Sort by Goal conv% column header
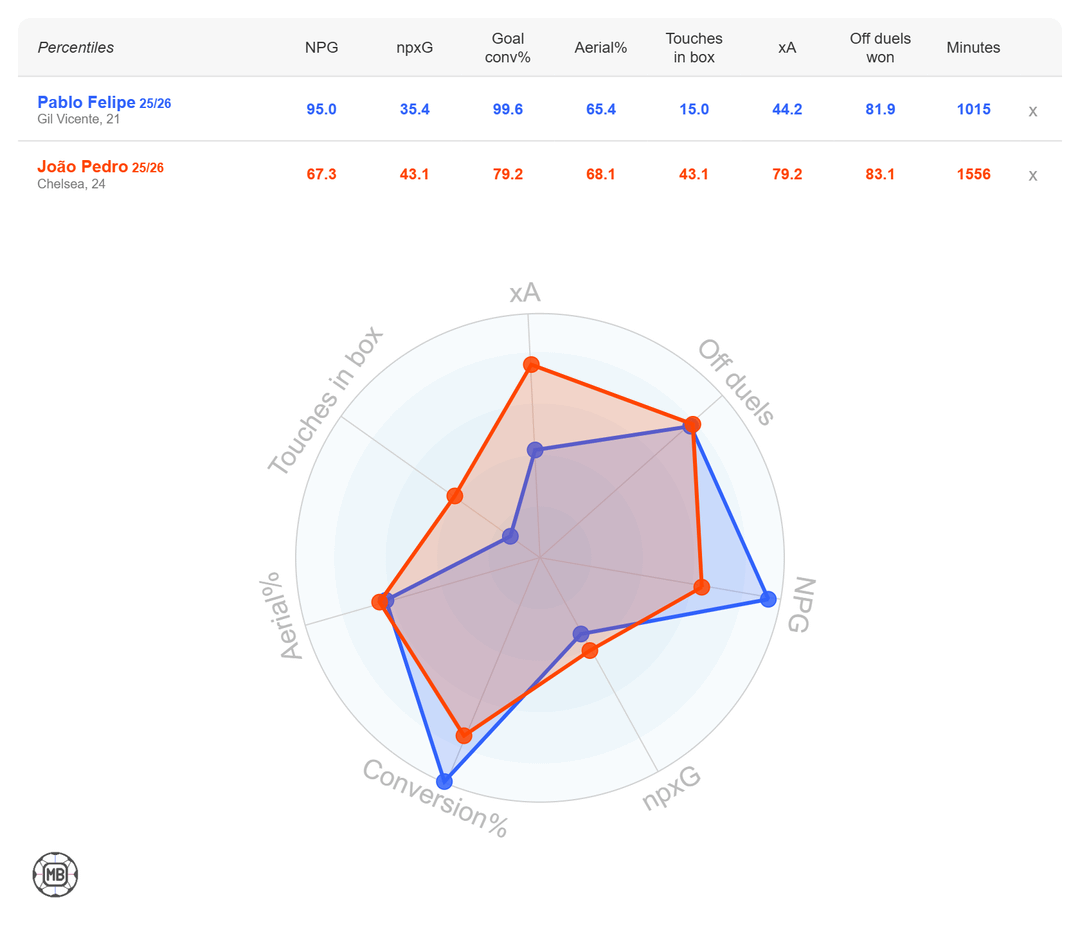 tap(508, 48)
